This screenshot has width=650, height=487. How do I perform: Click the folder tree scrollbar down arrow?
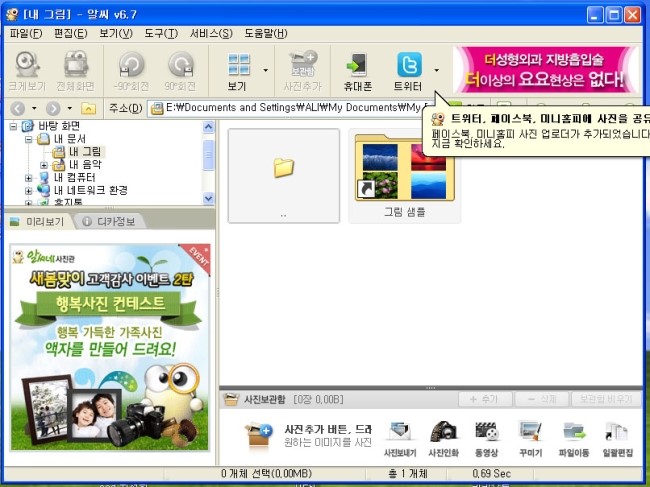(x=209, y=199)
